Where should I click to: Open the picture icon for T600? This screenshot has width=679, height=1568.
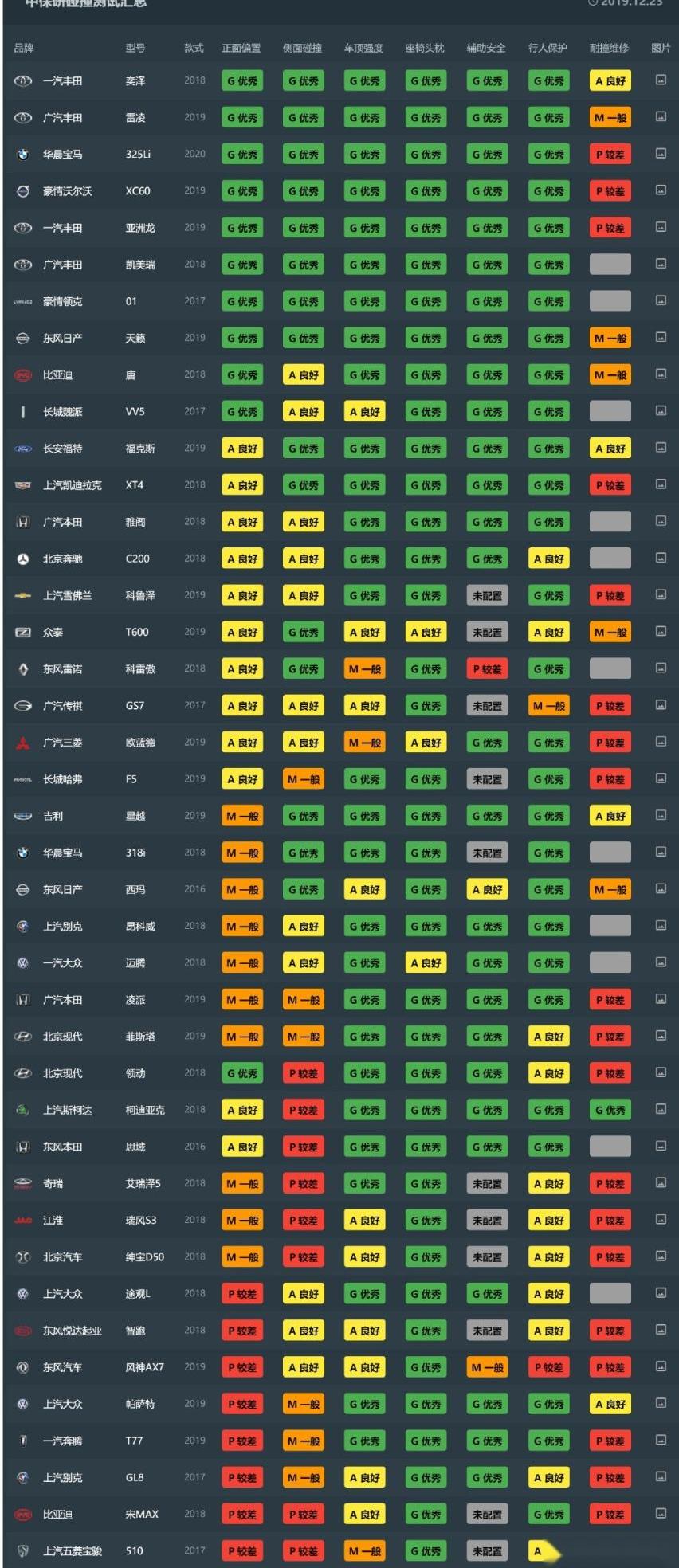[661, 631]
